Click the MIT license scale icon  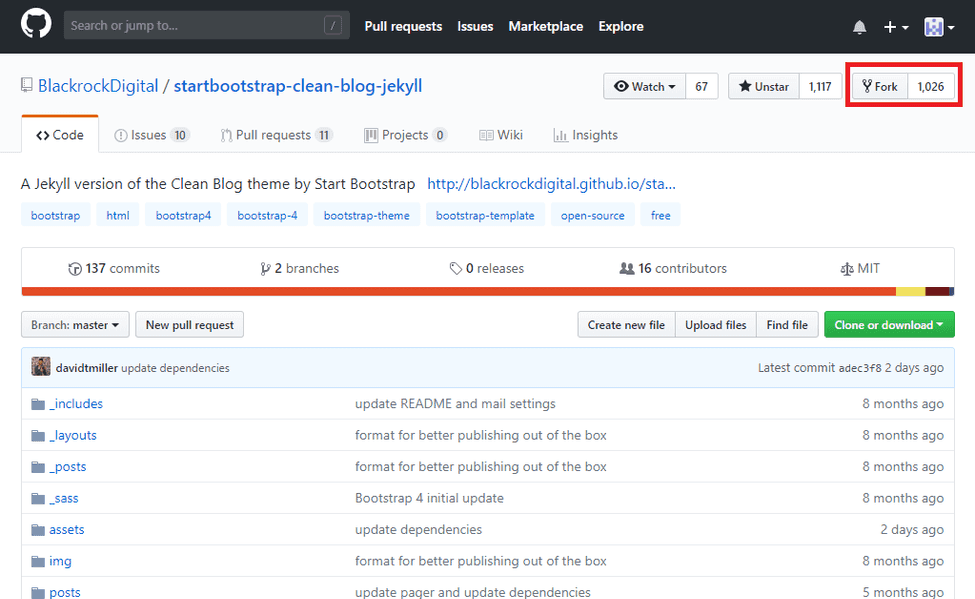coord(848,269)
